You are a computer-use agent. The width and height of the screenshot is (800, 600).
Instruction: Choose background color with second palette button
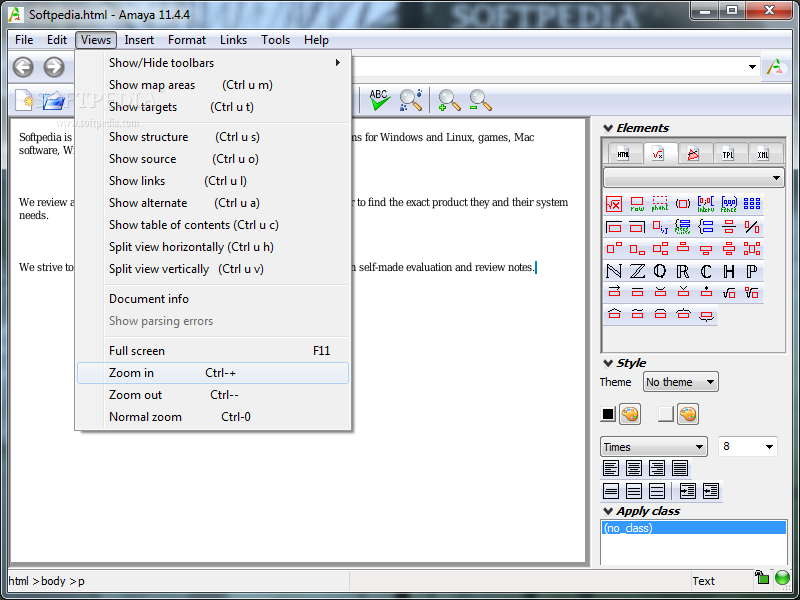(688, 414)
